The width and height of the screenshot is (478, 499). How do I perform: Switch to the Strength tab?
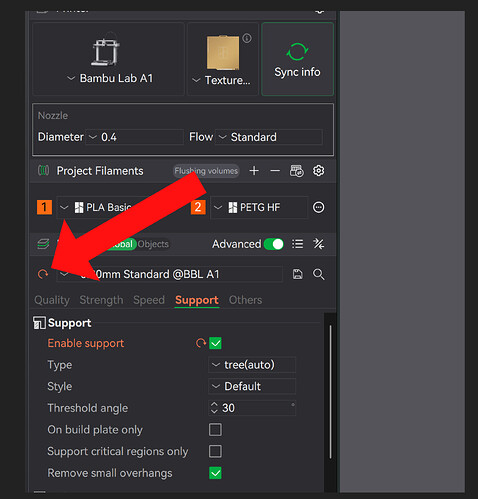101,300
